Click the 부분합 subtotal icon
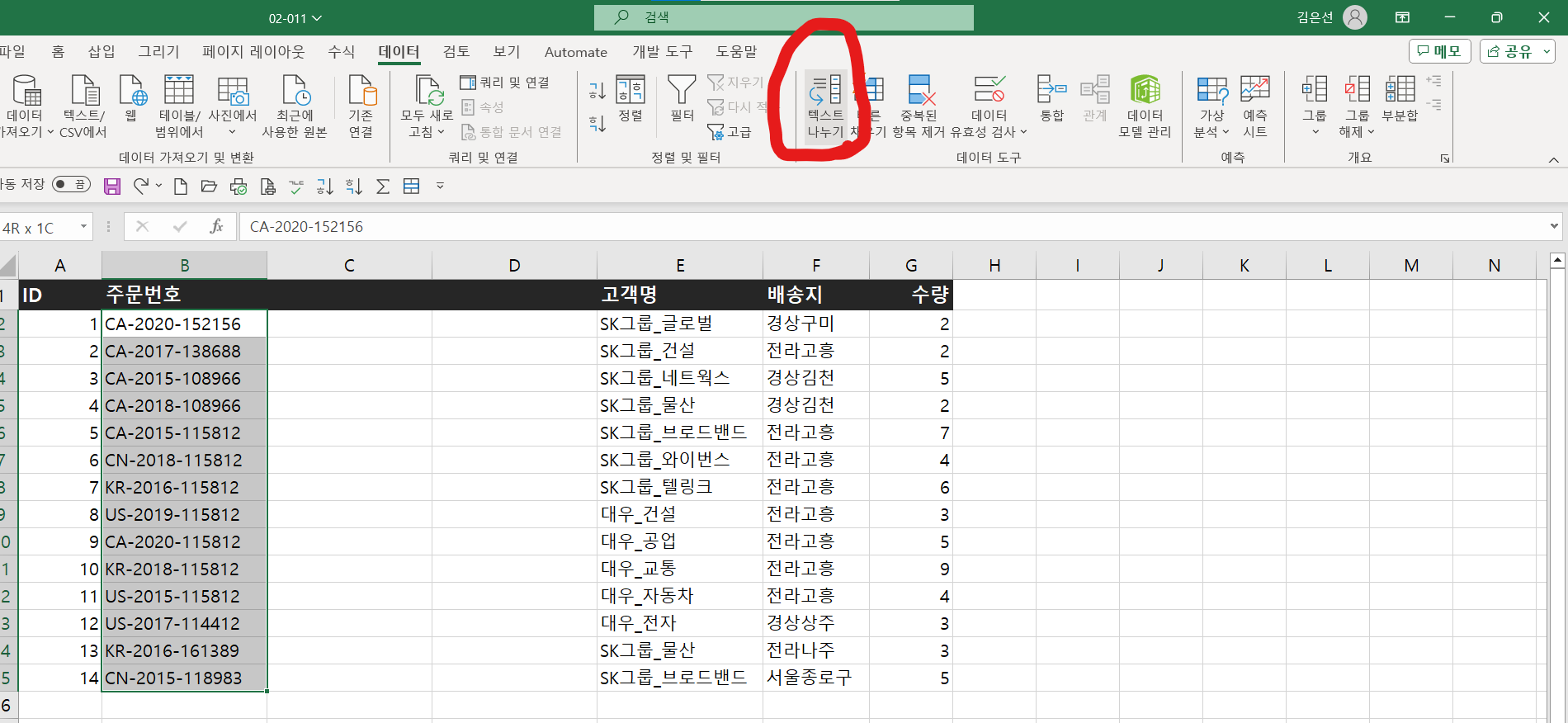The width and height of the screenshot is (1568, 723). pyautogui.click(x=1400, y=99)
